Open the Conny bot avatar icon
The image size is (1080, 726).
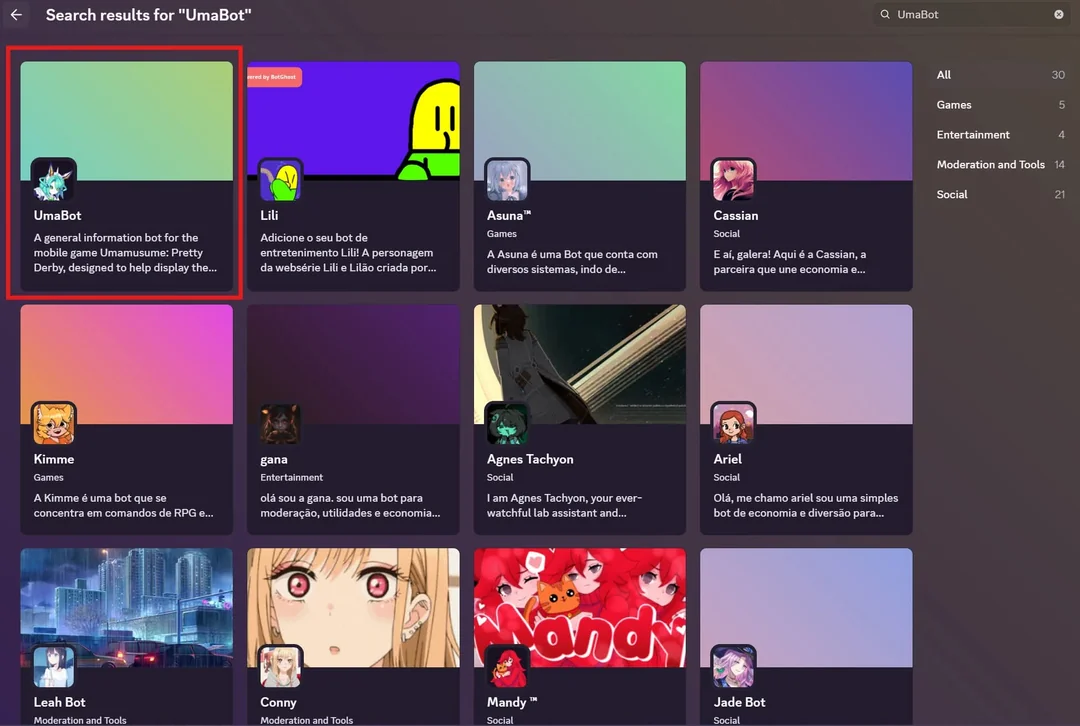(280, 667)
